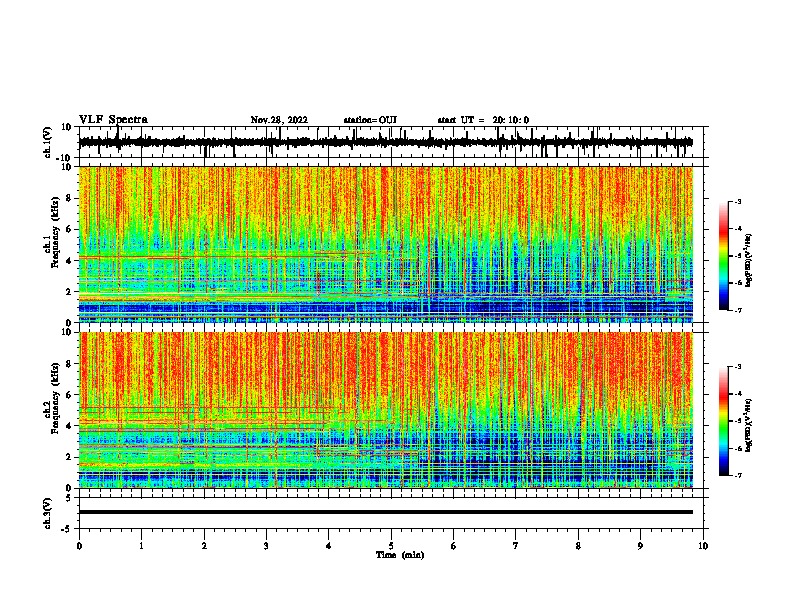The width and height of the screenshot is (792, 612).
Task: Select the log(PSD) label beside ch.2 colorbar
Action: pos(748,425)
